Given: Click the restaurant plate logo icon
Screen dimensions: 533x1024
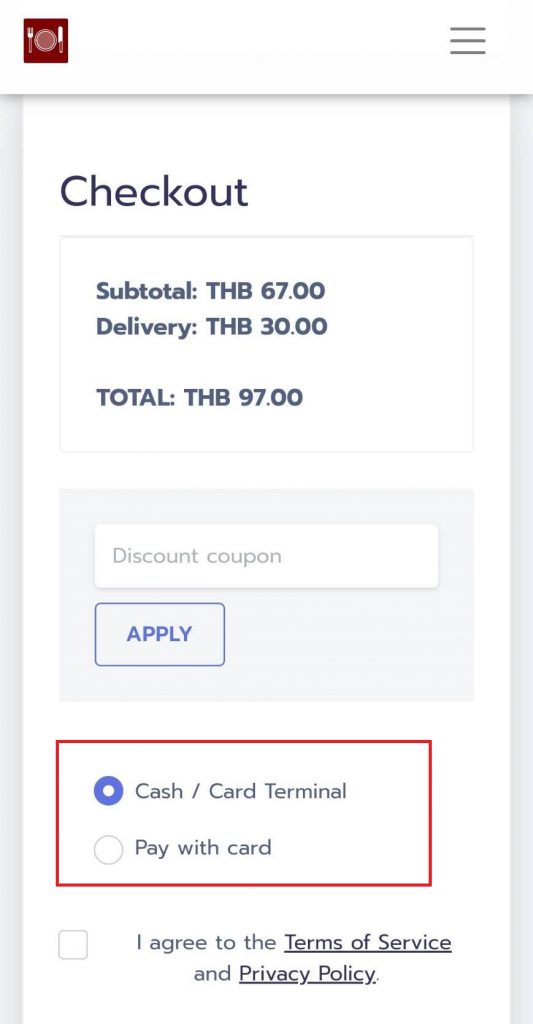Looking at the screenshot, I should tap(46, 40).
